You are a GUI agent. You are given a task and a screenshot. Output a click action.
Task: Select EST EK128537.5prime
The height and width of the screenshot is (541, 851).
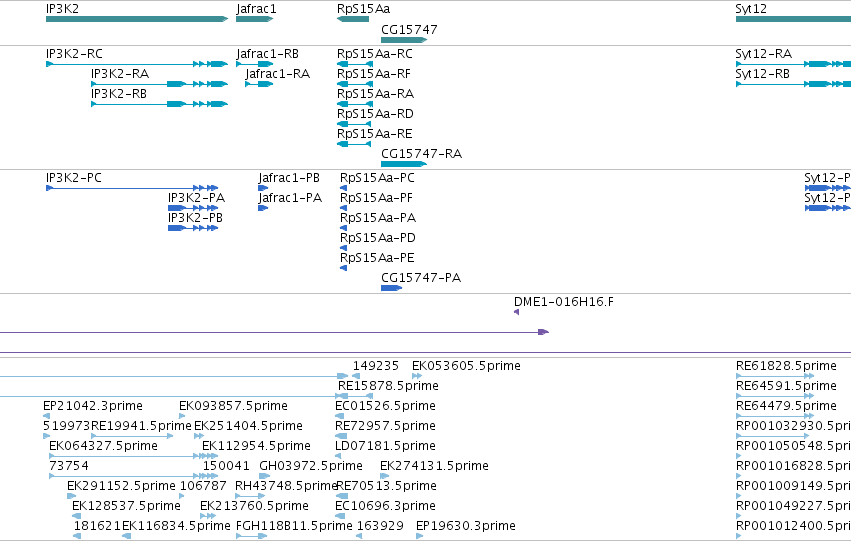click(77, 516)
